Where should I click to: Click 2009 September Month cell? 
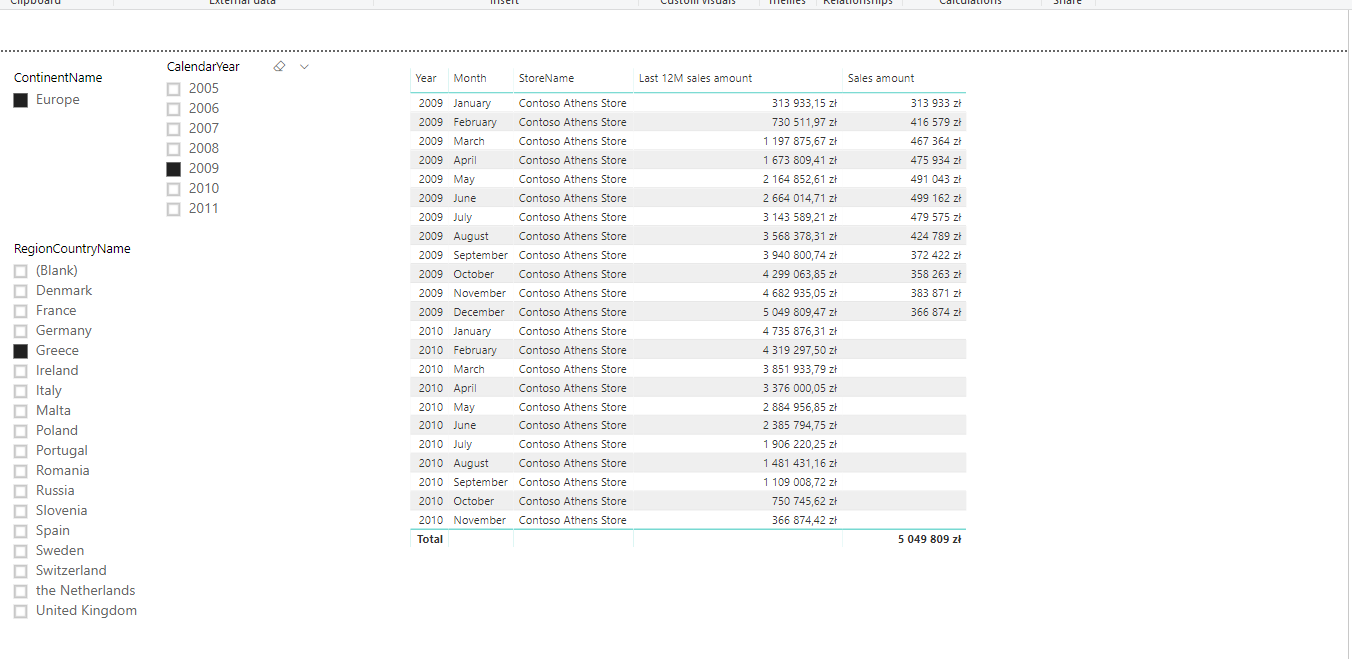click(480, 255)
